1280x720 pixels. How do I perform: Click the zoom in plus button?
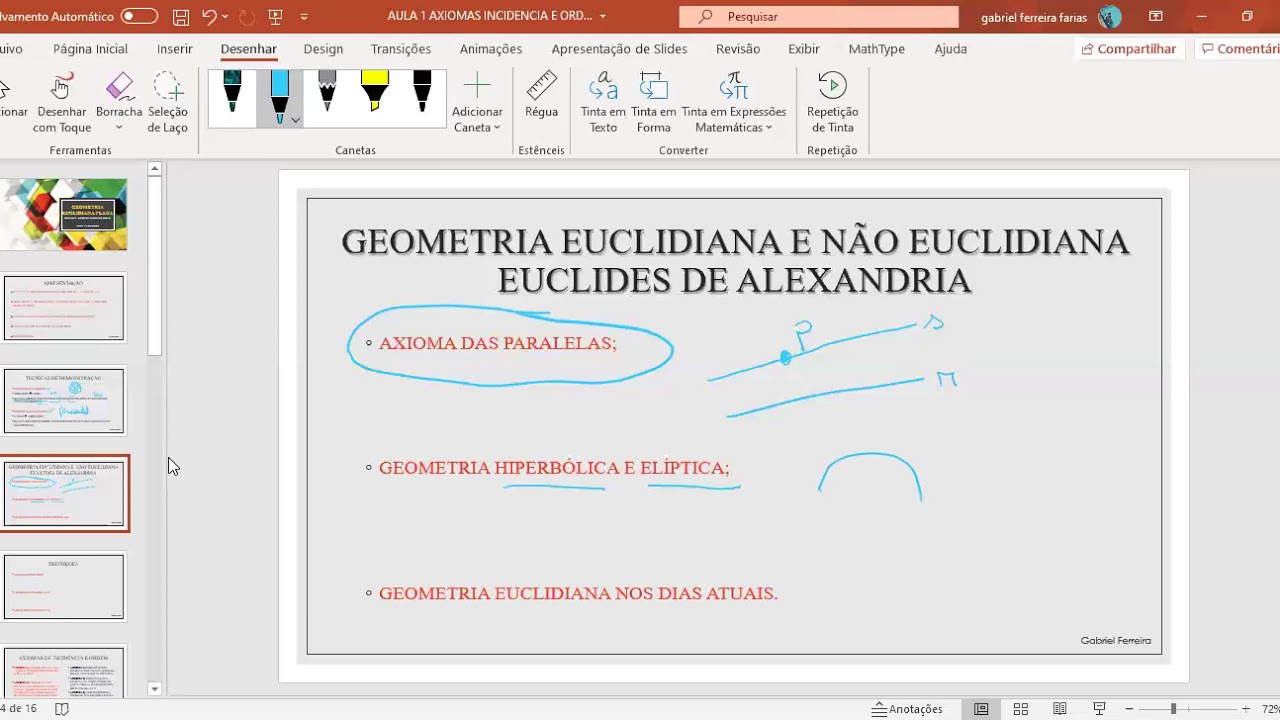tap(1246, 709)
